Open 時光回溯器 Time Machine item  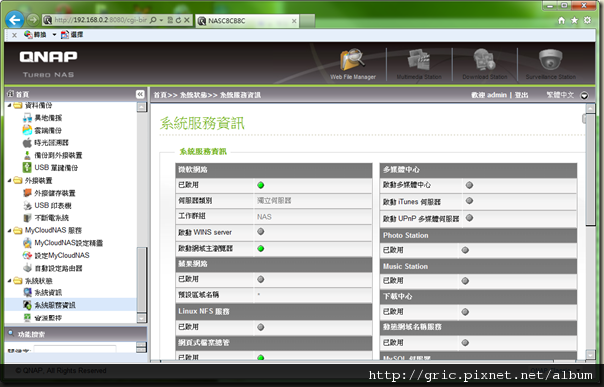[45, 143]
